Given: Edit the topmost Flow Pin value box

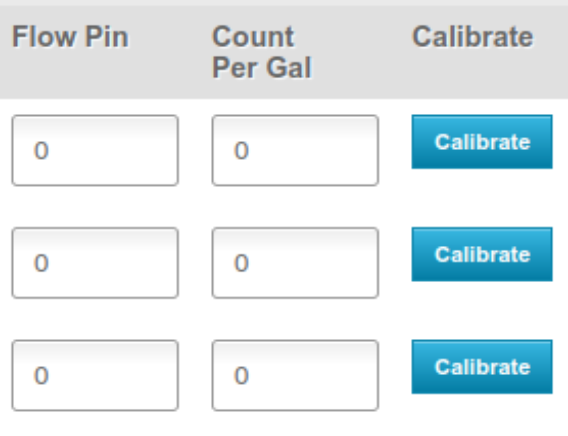Looking at the screenshot, I should 95,150.
